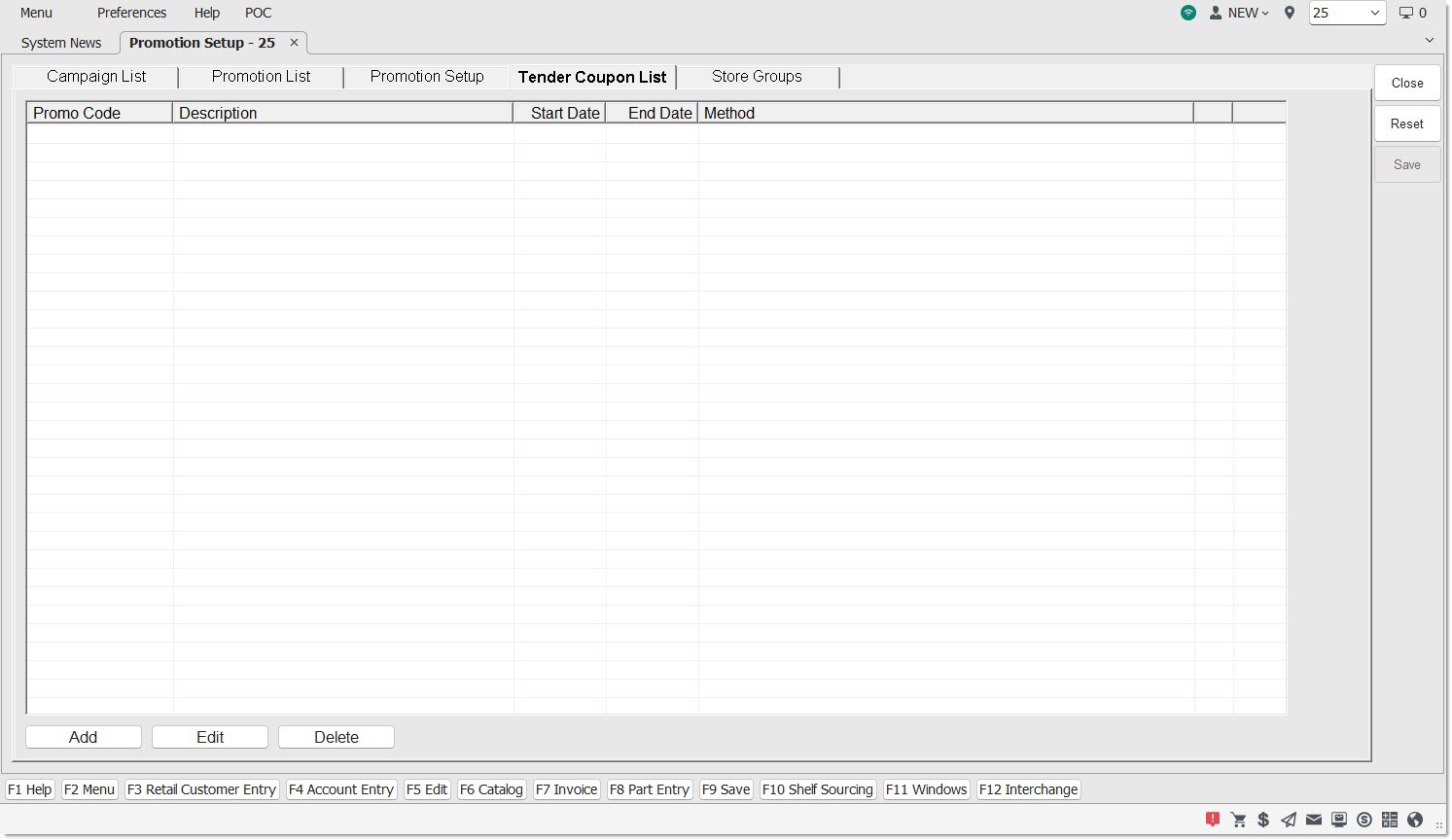The width and height of the screenshot is (1452, 840).
Task: Open the Store Groups tab
Action: (757, 77)
